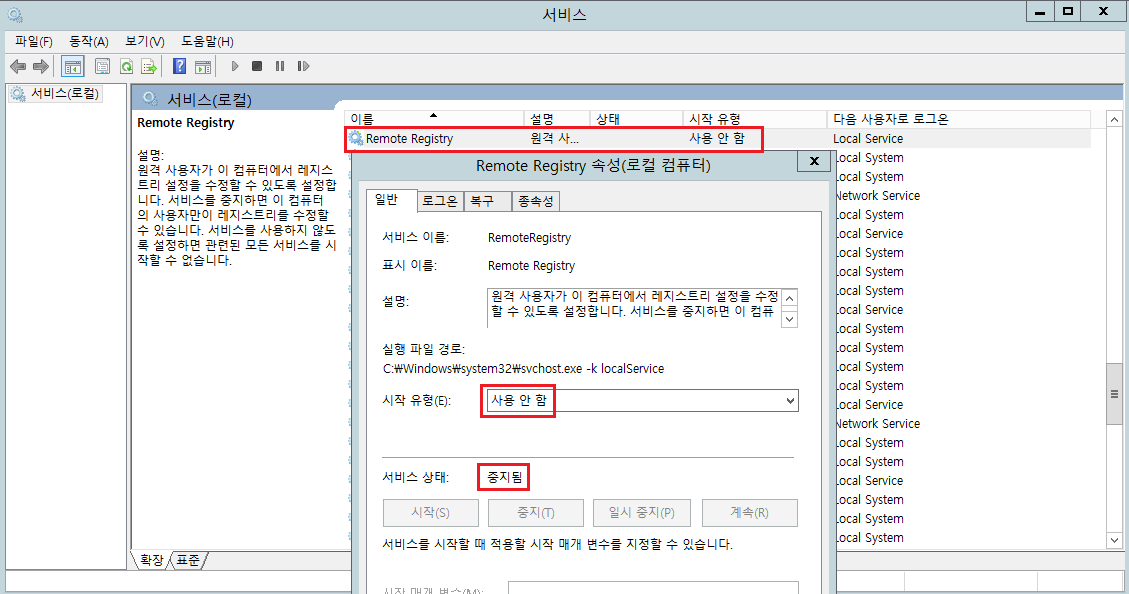Open the 시작 유형 combo box
This screenshot has height=594, width=1129.
click(x=642, y=400)
